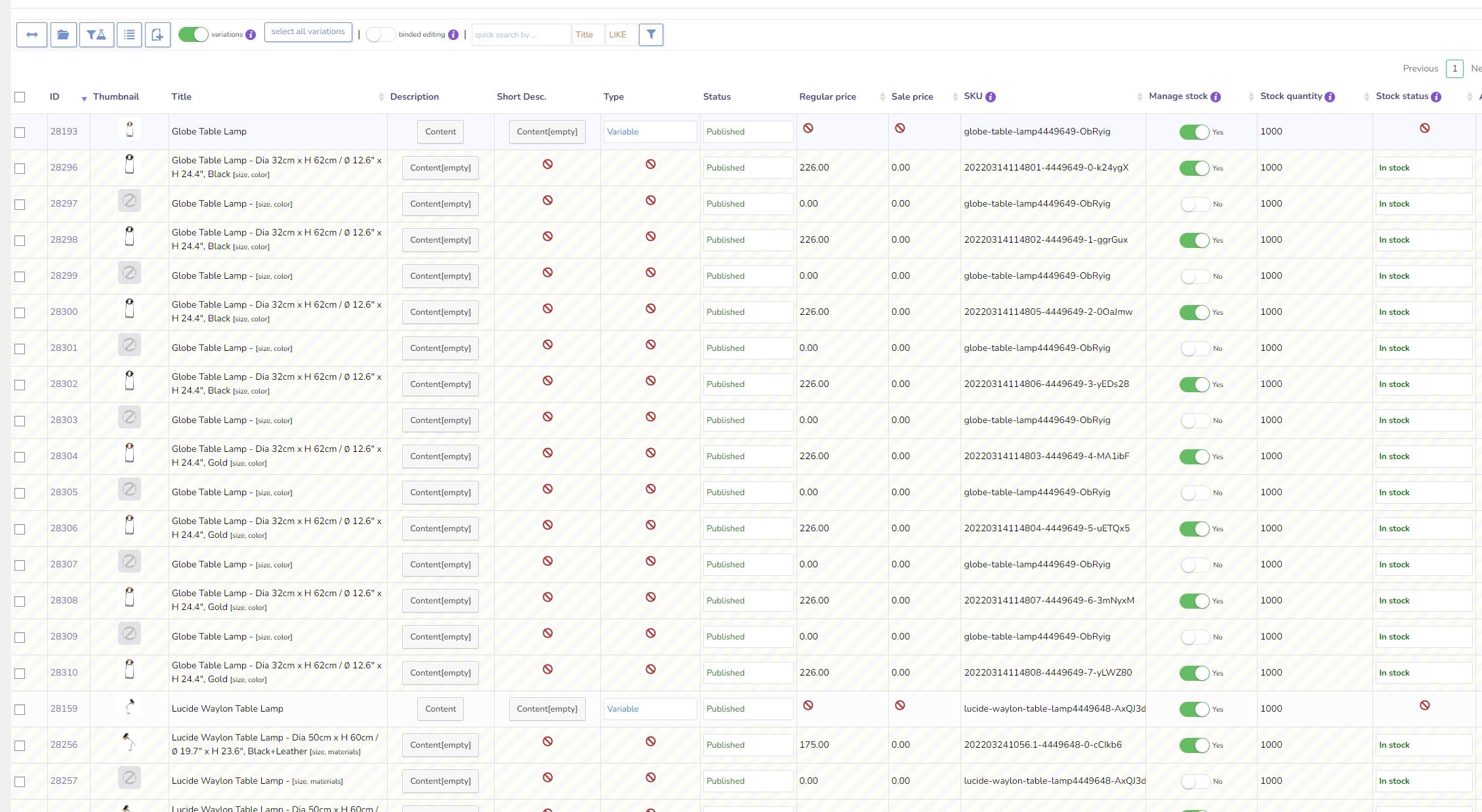Enable the binded editing toggle
This screenshot has width=1482, height=812.
[x=381, y=35]
